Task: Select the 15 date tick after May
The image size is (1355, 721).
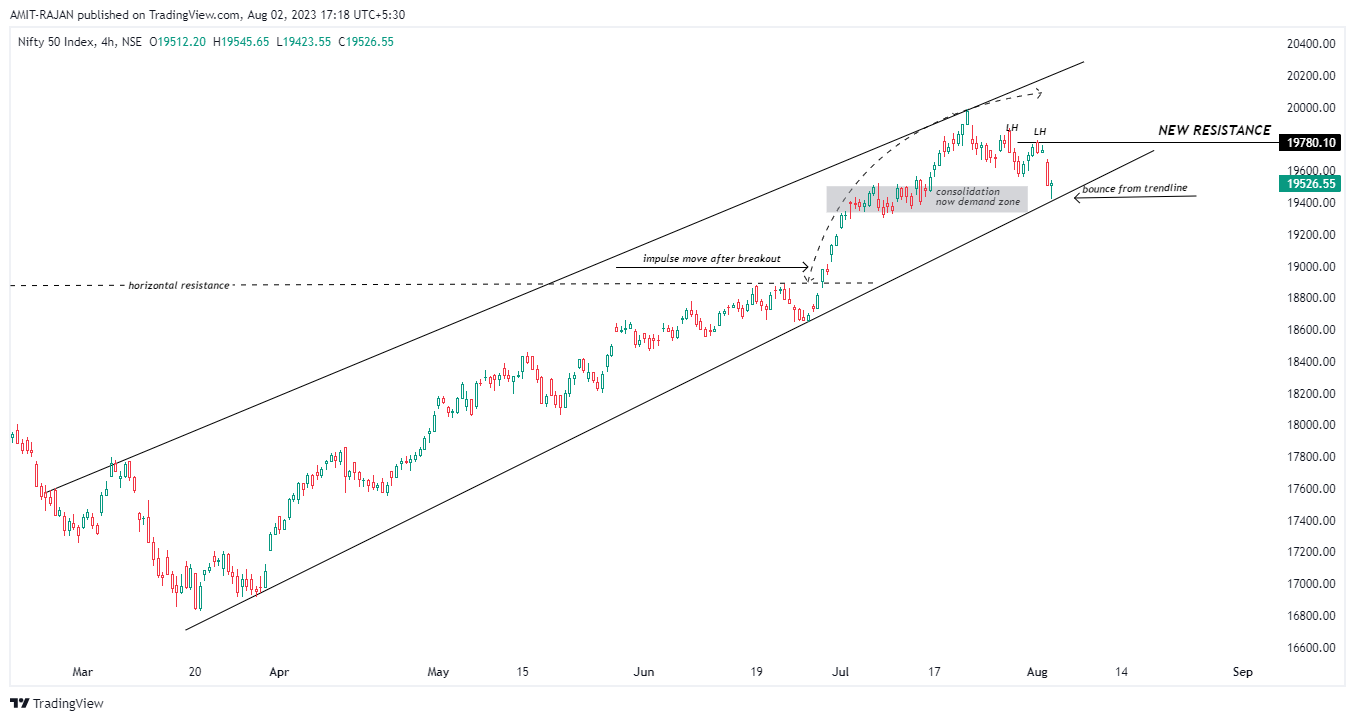Action: (x=523, y=673)
